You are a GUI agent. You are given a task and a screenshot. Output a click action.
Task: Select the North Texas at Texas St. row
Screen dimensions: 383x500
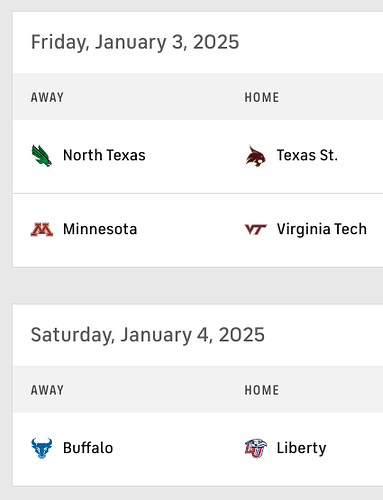[x=198, y=156]
